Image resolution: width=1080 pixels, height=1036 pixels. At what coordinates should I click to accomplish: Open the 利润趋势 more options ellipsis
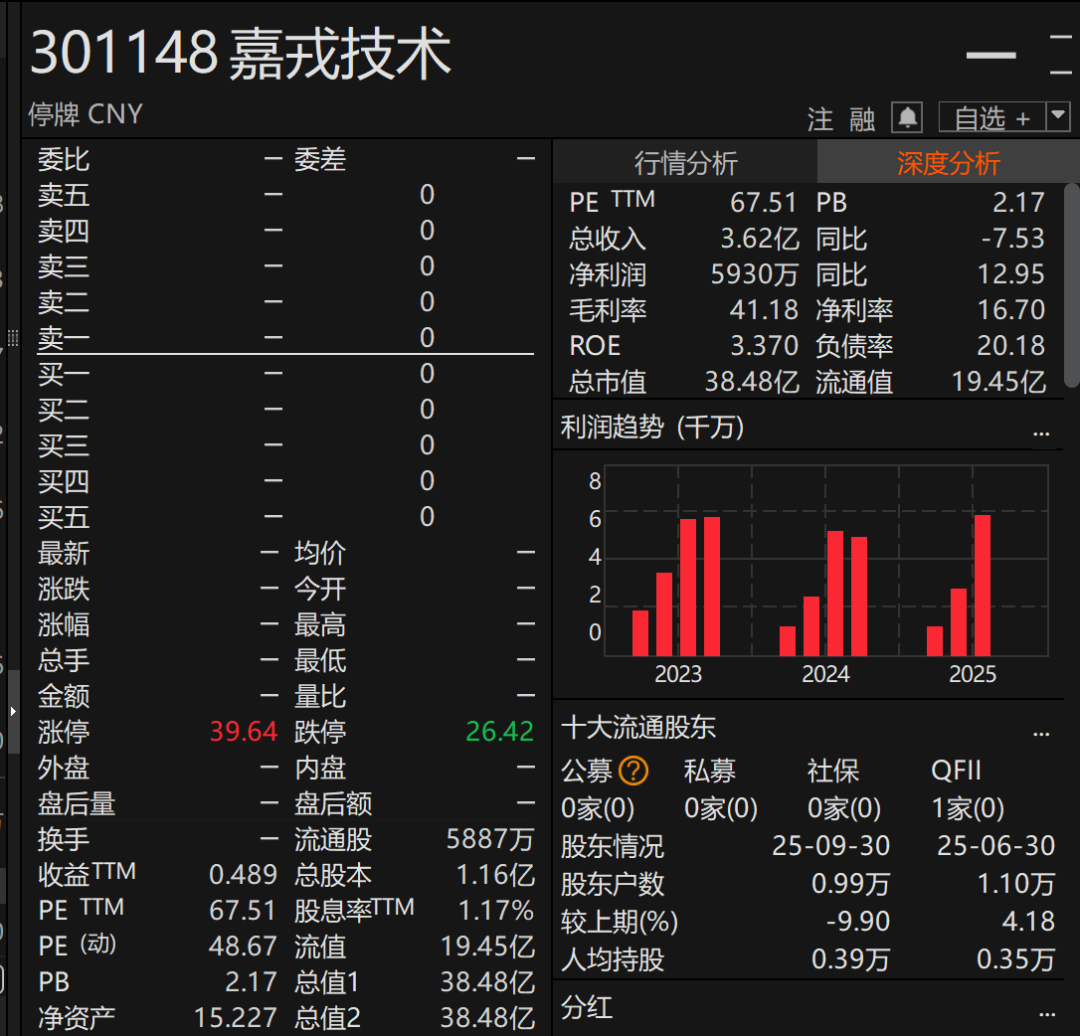tap(1041, 431)
